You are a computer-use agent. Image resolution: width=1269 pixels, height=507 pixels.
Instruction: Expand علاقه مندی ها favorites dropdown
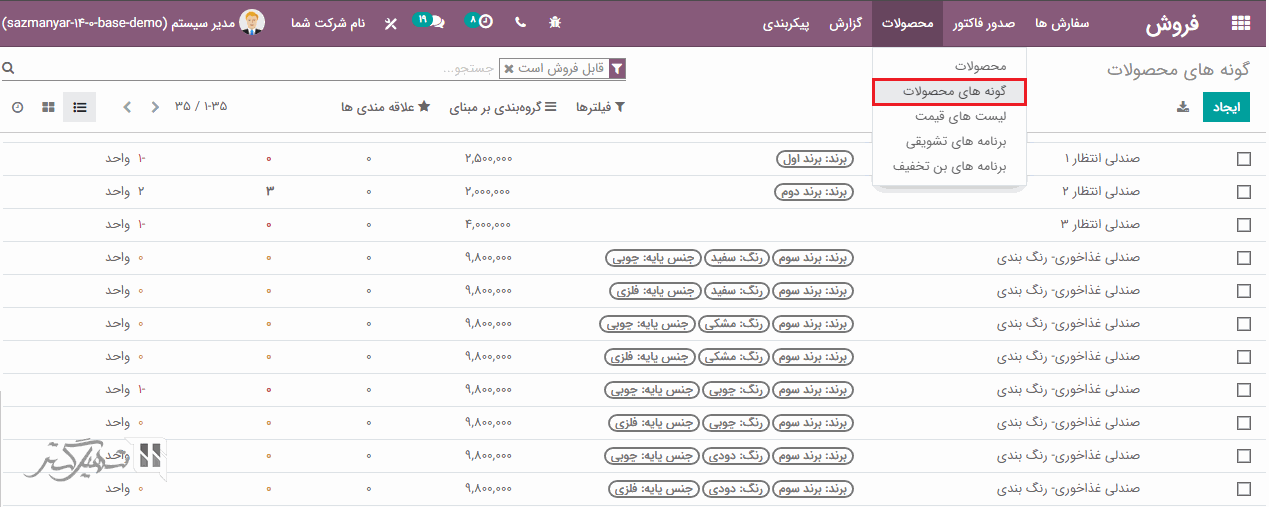(x=385, y=107)
